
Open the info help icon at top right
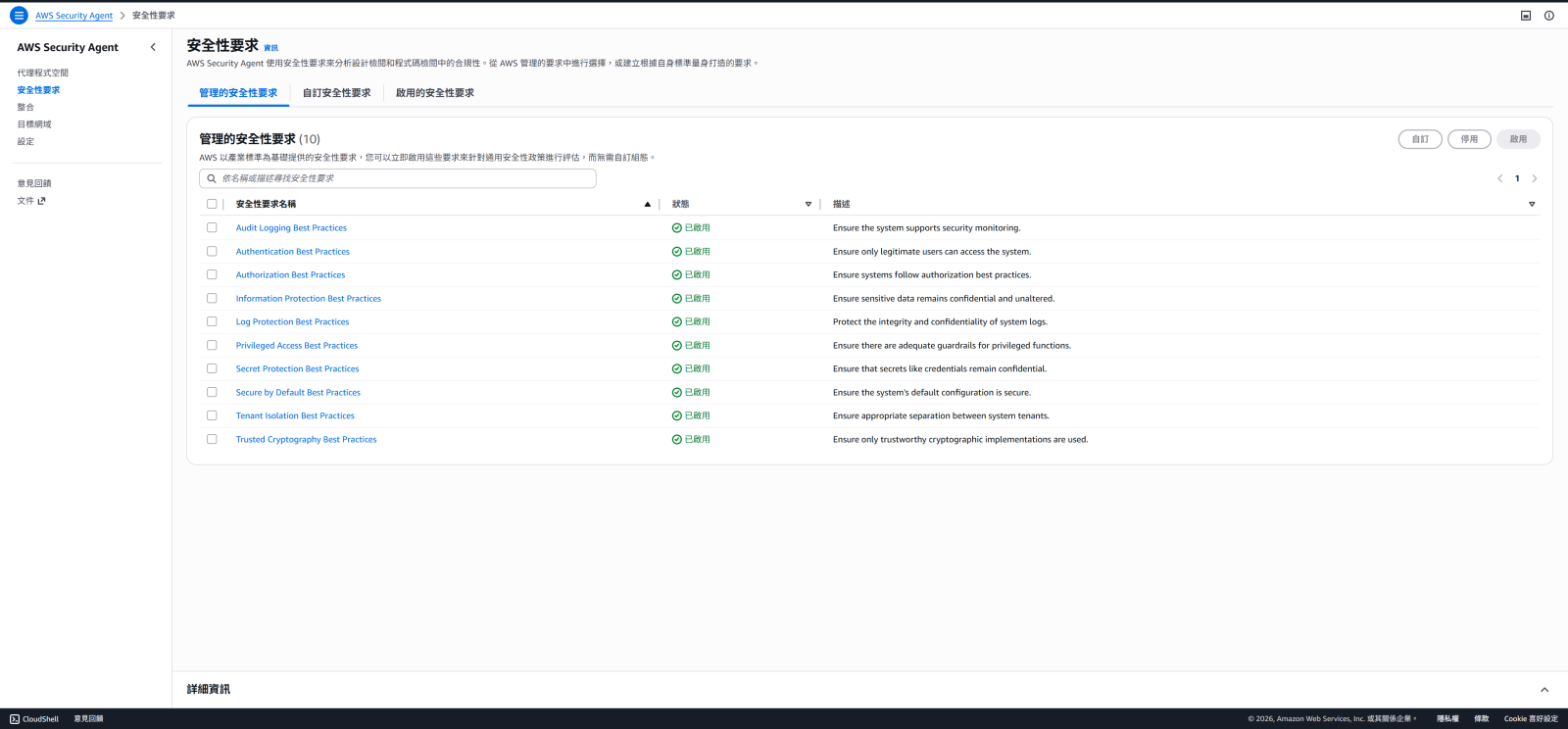[1549, 16]
